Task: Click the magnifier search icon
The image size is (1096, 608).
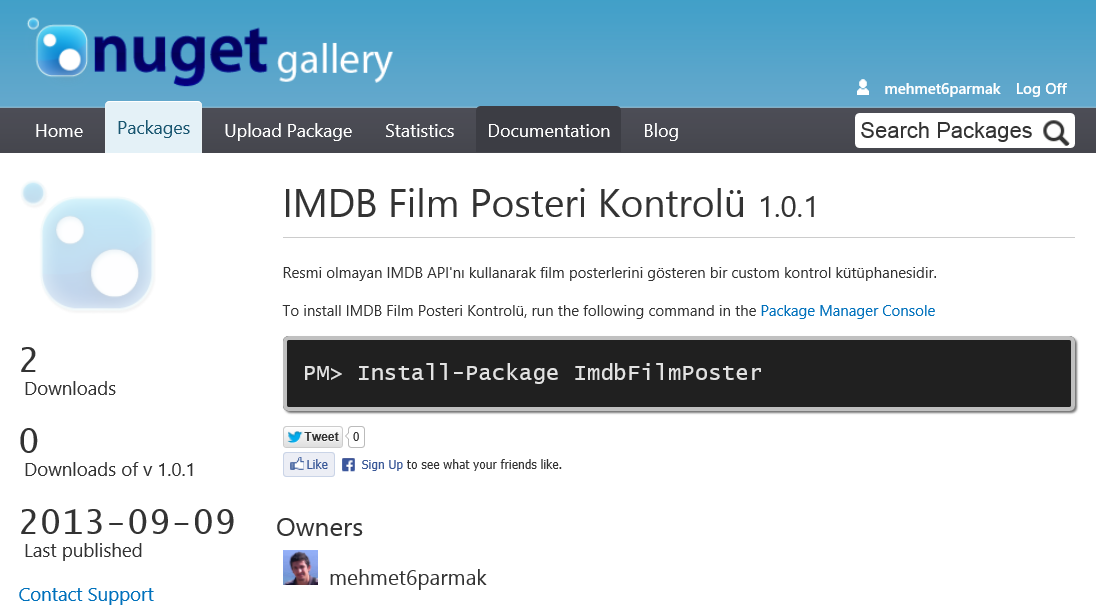Action: [1055, 131]
